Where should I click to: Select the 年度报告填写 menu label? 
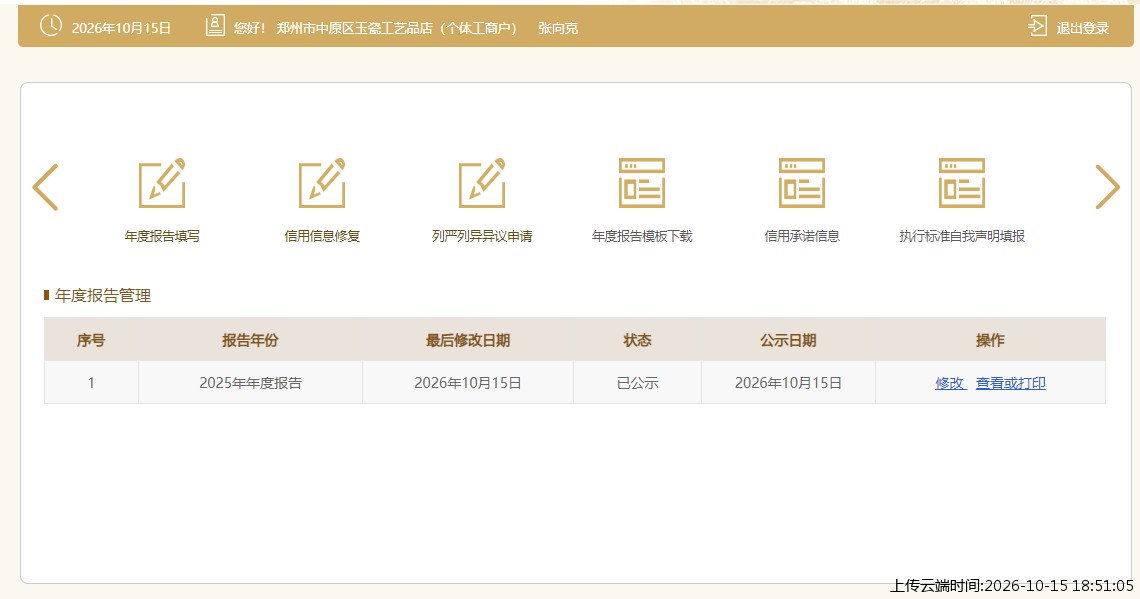[162, 236]
